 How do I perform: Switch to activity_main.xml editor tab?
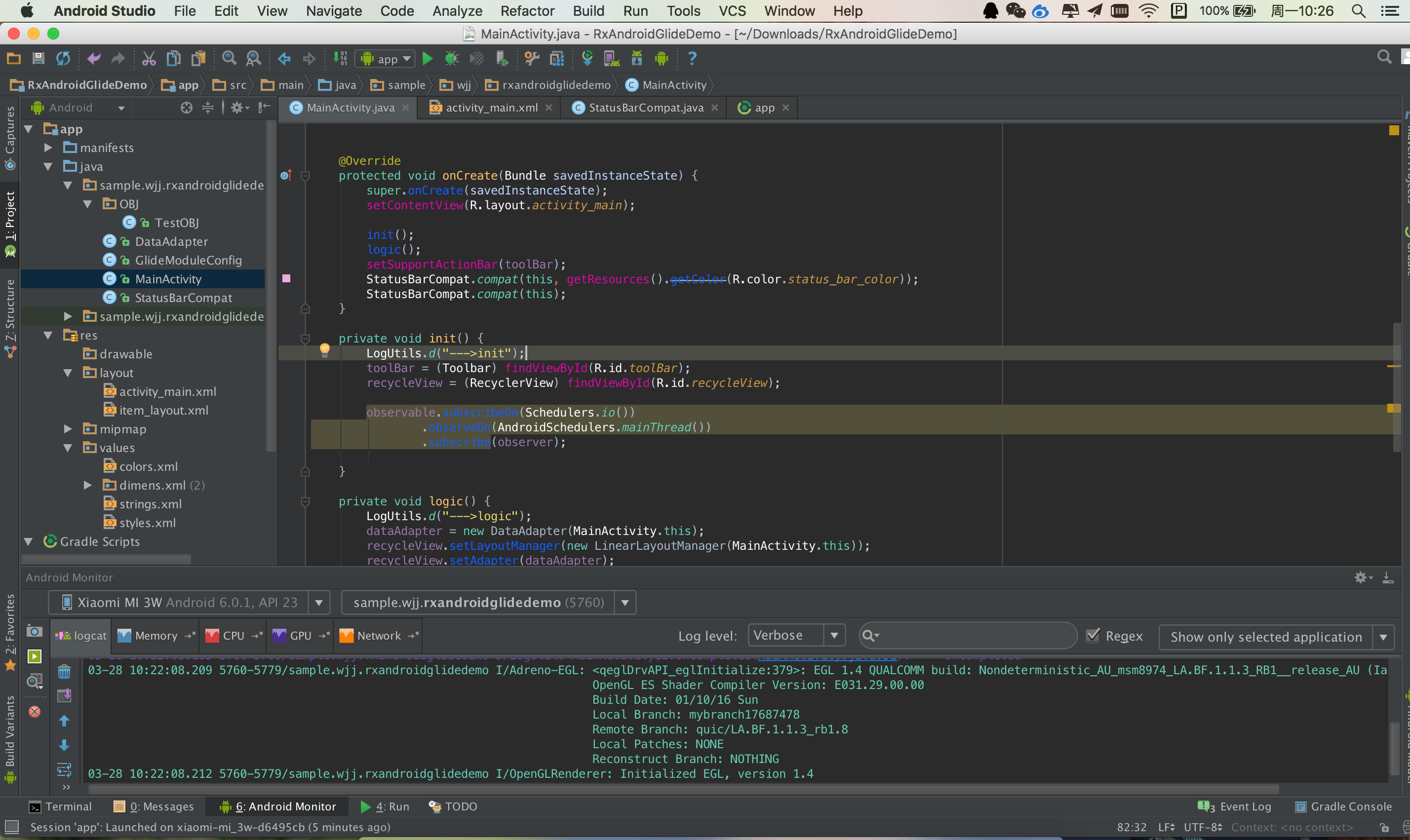point(491,108)
